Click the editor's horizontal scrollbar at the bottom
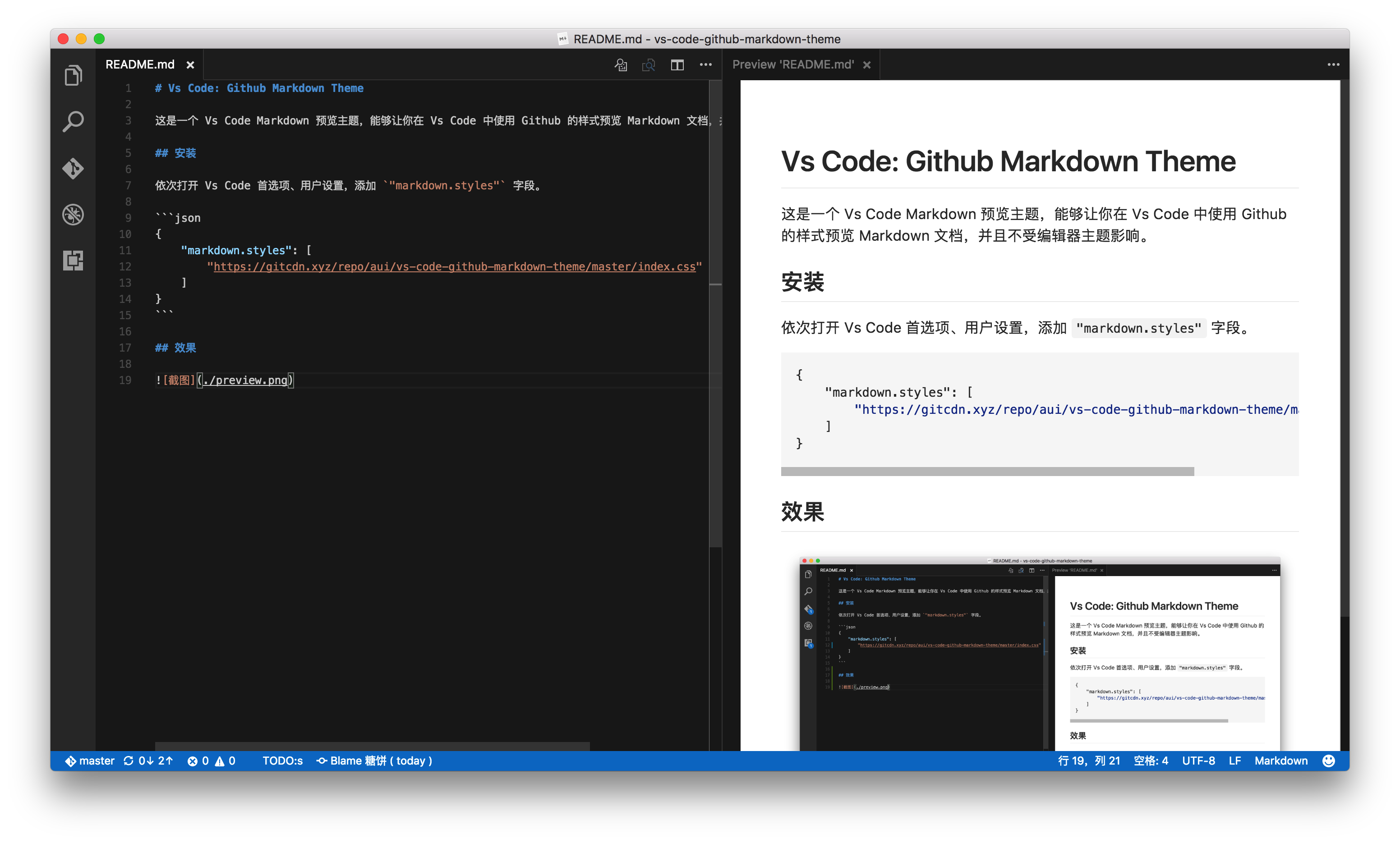This screenshot has width=1400, height=843. [372, 746]
